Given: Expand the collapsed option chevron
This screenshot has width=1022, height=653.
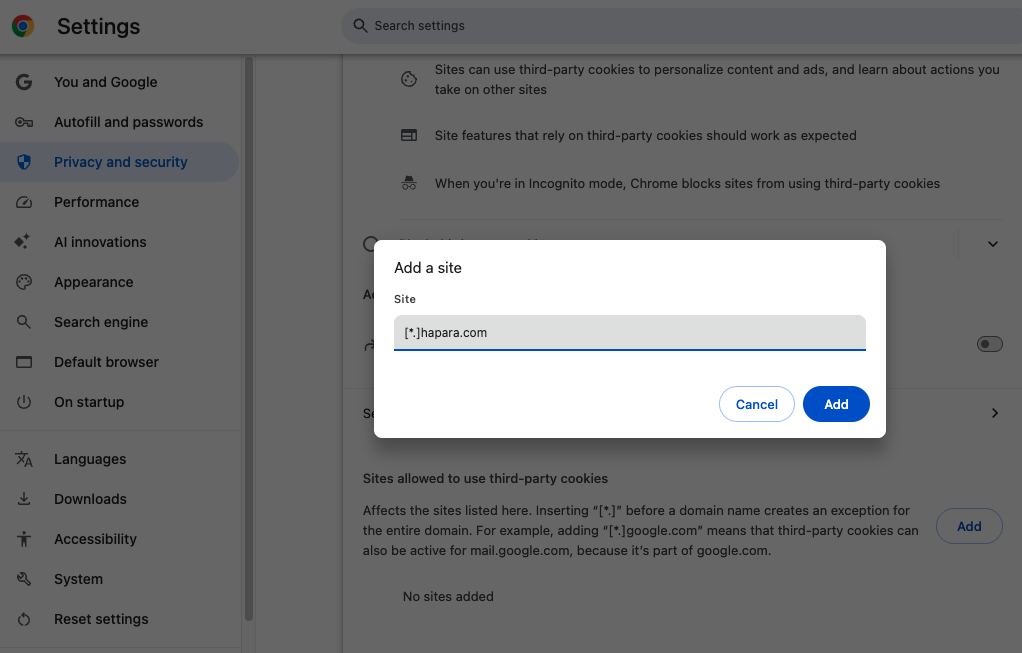Looking at the screenshot, I should [x=993, y=244].
